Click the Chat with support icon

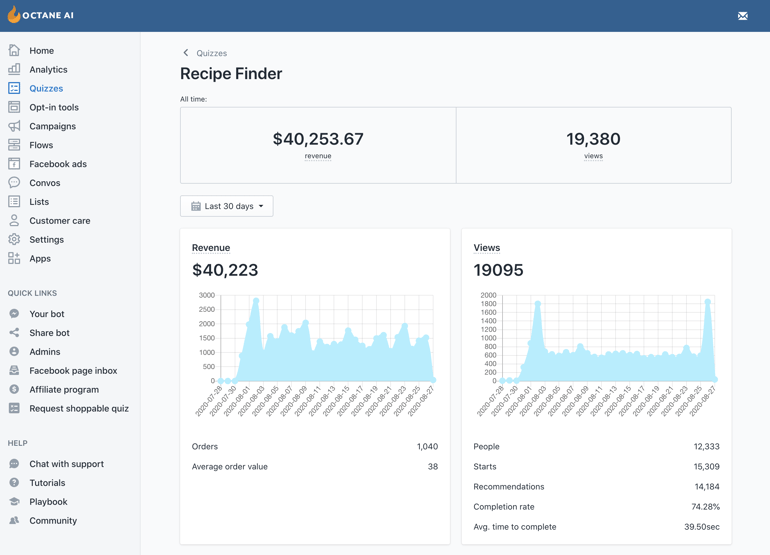coord(14,464)
